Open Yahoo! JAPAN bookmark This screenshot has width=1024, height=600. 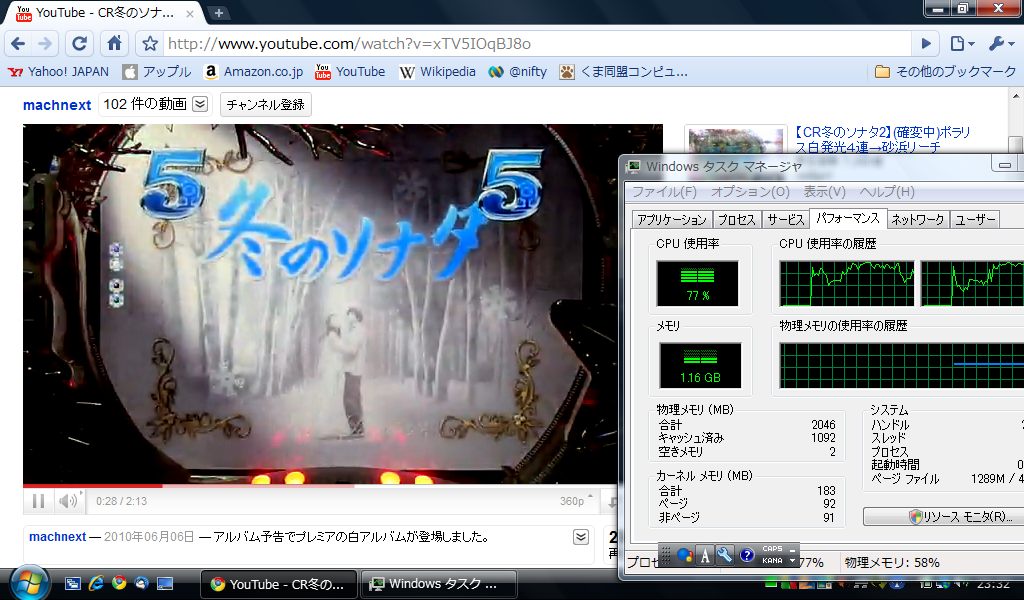click(x=59, y=72)
